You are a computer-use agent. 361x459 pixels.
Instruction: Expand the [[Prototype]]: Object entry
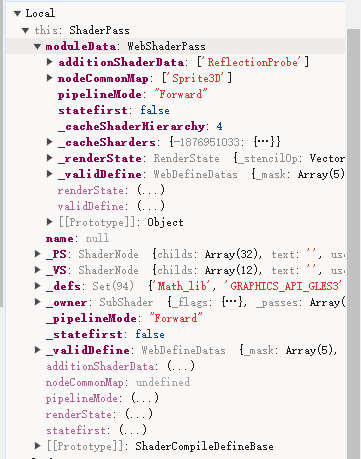coord(50,222)
